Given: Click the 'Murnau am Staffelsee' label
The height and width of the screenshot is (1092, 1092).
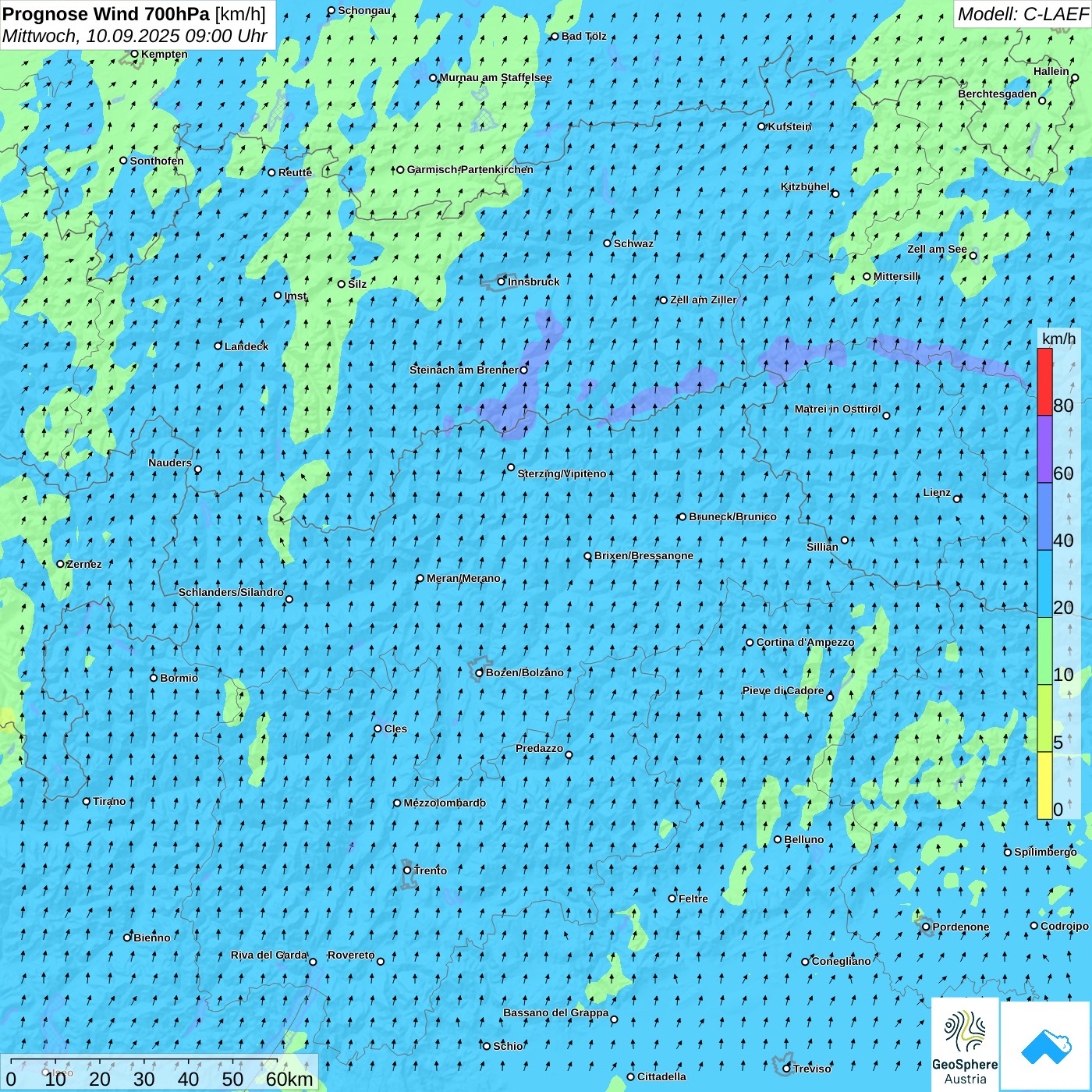Looking at the screenshot, I should coord(495,77).
